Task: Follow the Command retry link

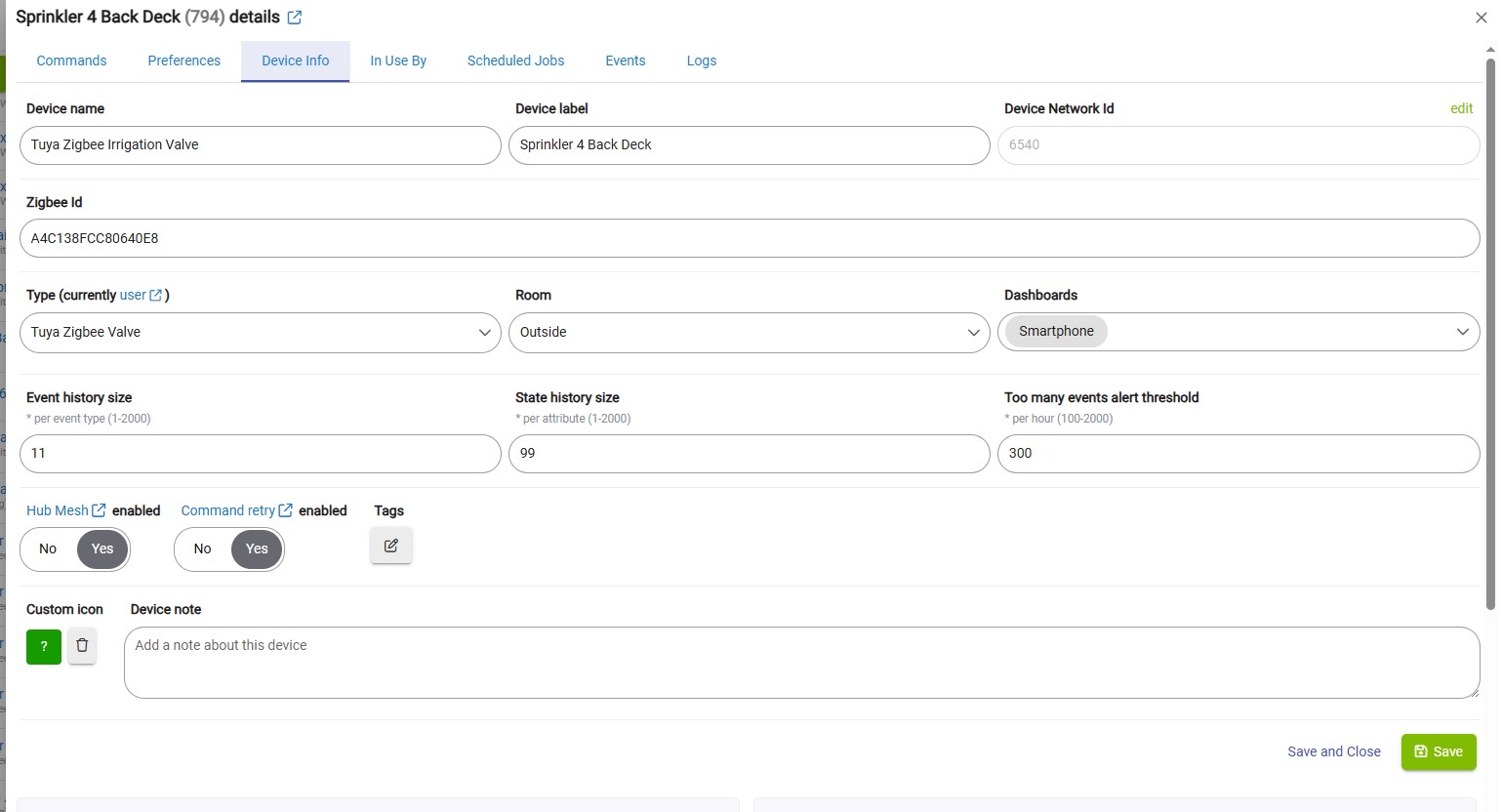Action: 228,510
